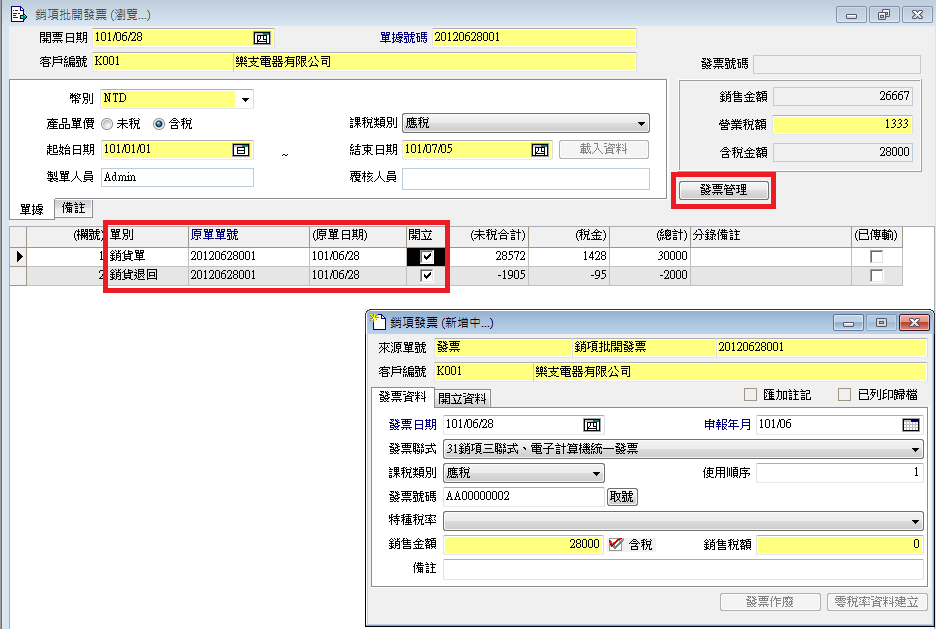This screenshot has height=629, width=936.
Task: Open calendar icon beside 結束日期
Action: coord(540,150)
